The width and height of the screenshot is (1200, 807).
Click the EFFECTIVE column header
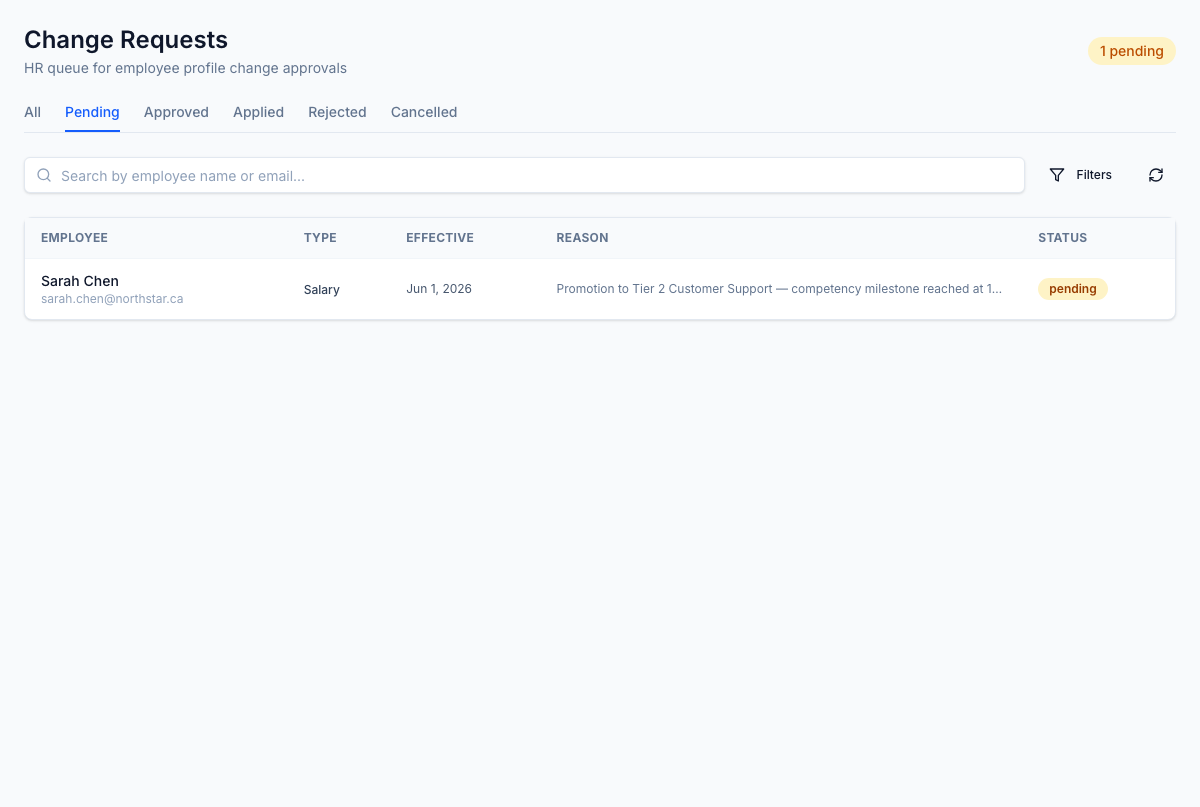click(440, 238)
